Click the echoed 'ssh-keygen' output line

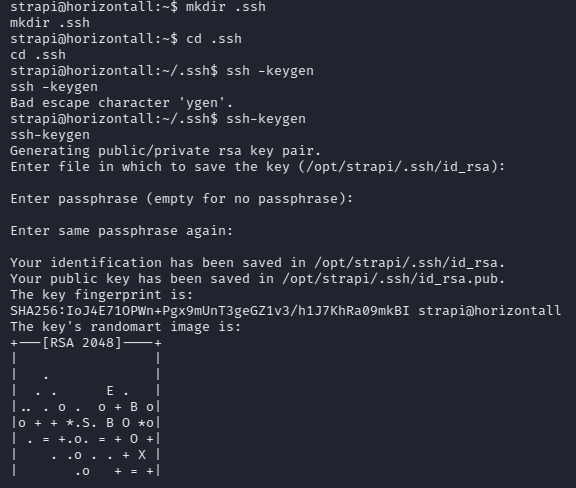point(50,135)
